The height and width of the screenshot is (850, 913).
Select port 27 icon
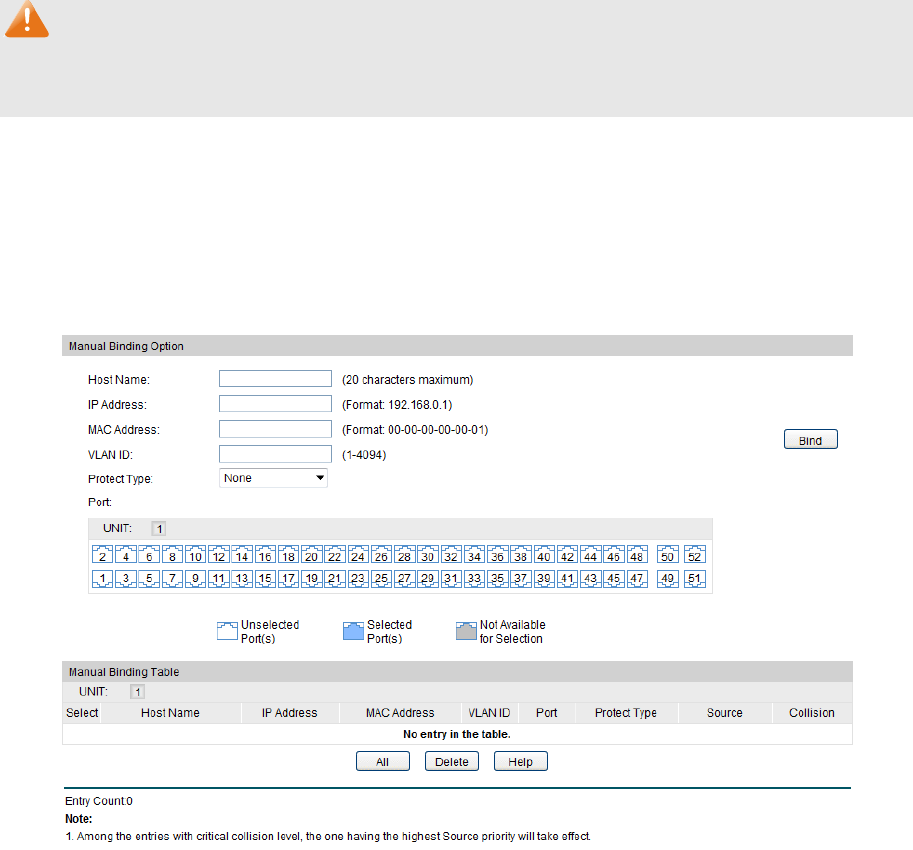coord(405,578)
